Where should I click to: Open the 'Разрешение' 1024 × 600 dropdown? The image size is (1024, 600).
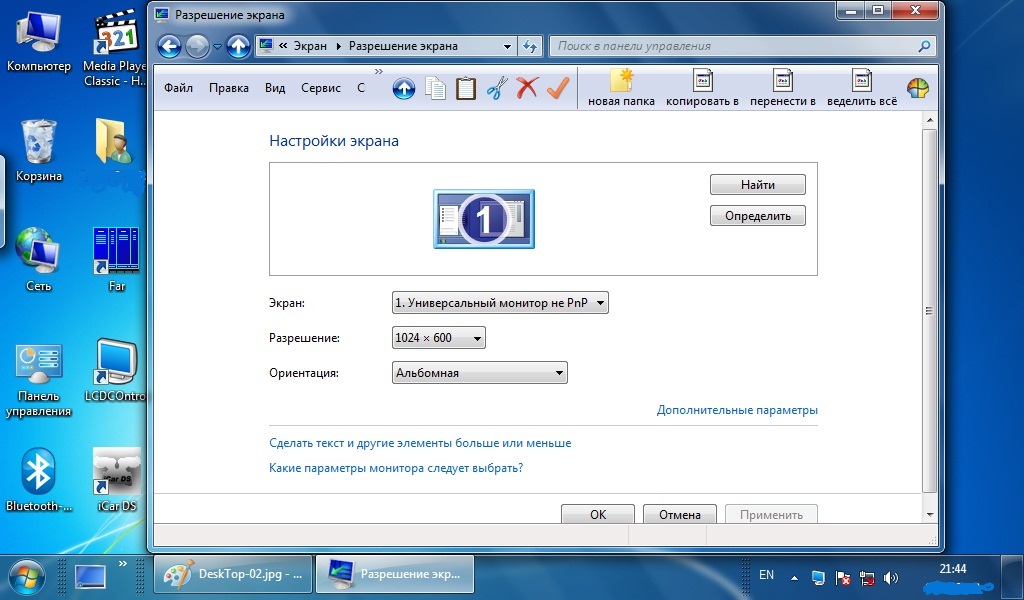coord(439,338)
